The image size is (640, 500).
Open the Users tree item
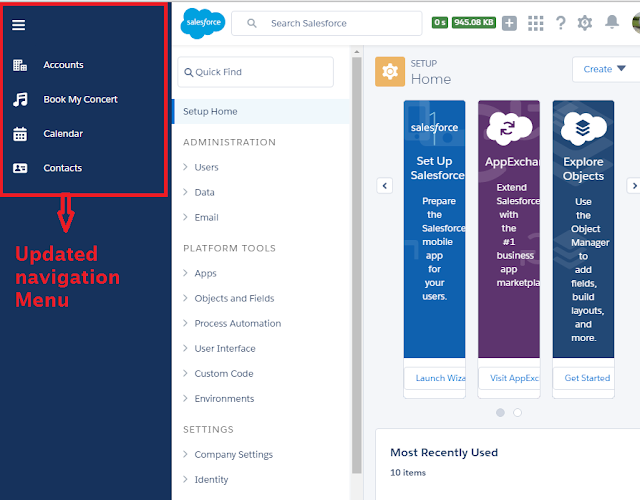[206, 167]
